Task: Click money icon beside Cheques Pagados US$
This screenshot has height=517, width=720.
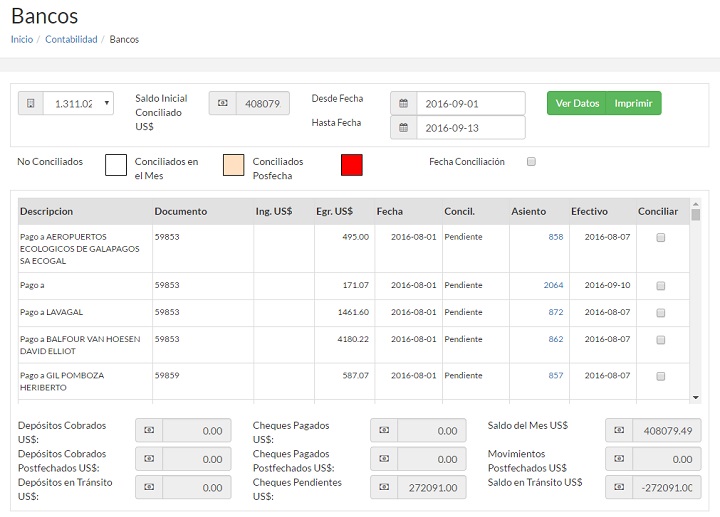Action: point(383,430)
